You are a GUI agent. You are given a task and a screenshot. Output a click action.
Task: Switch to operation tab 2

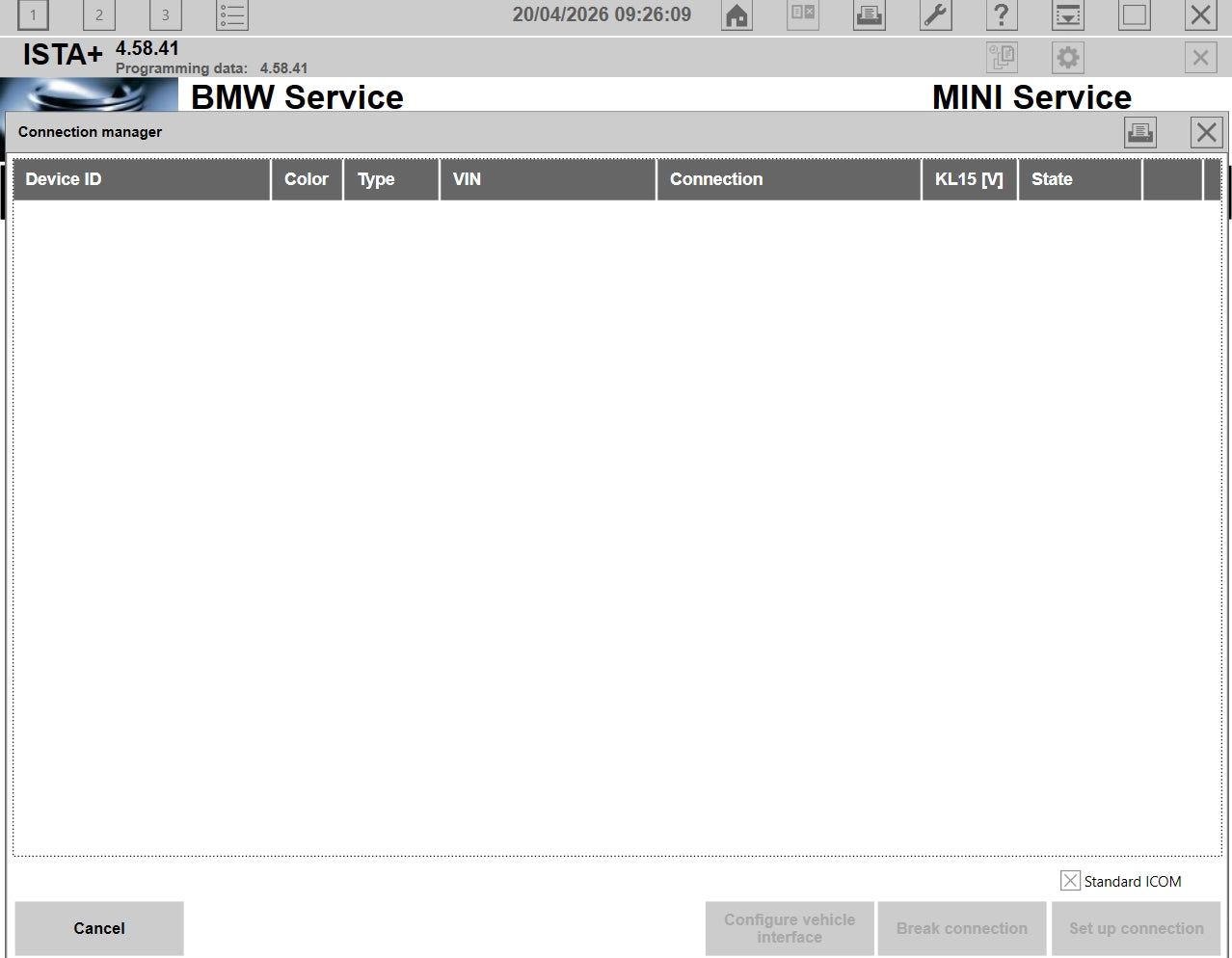tap(99, 15)
